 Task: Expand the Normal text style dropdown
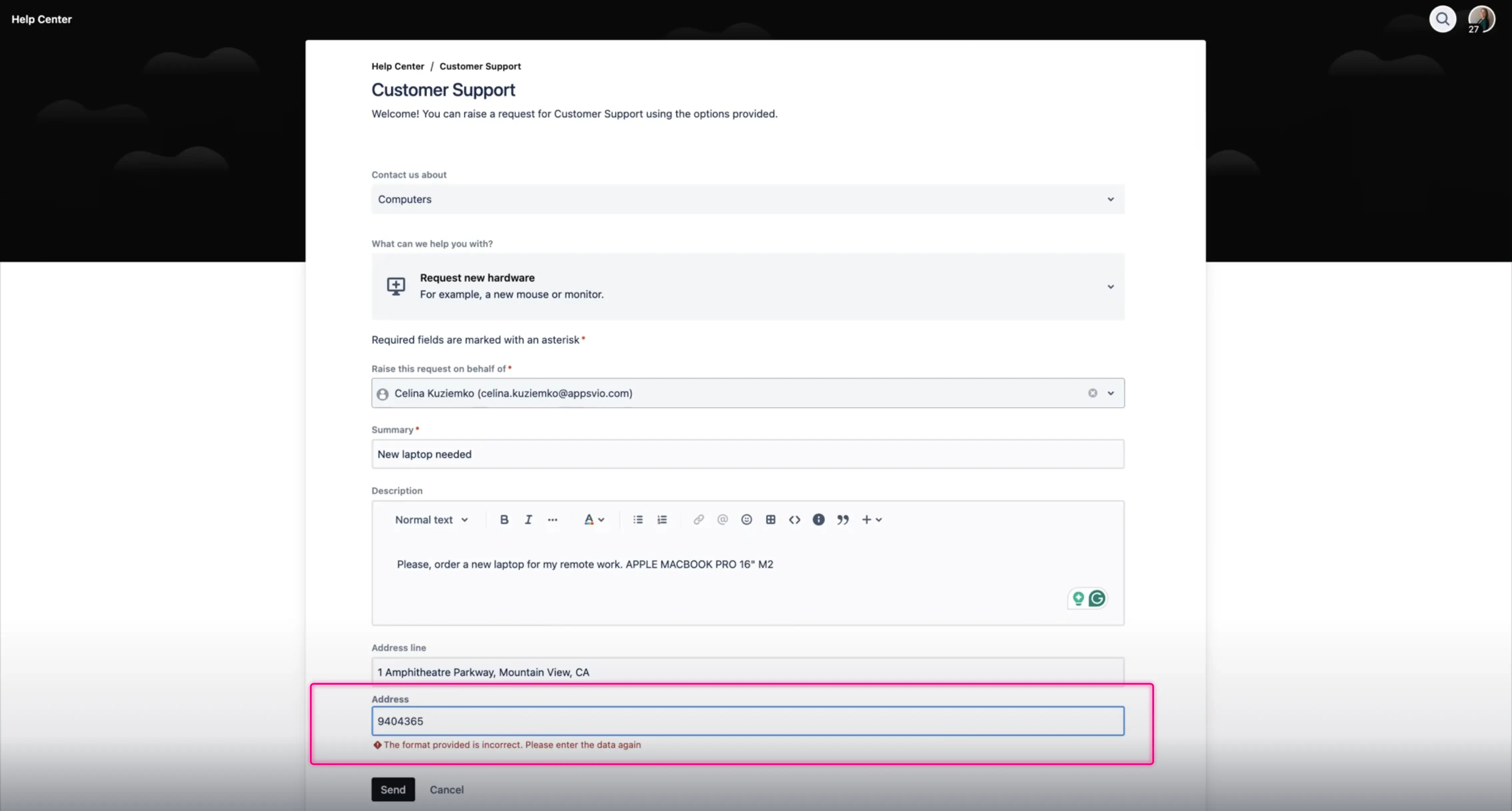point(431,519)
